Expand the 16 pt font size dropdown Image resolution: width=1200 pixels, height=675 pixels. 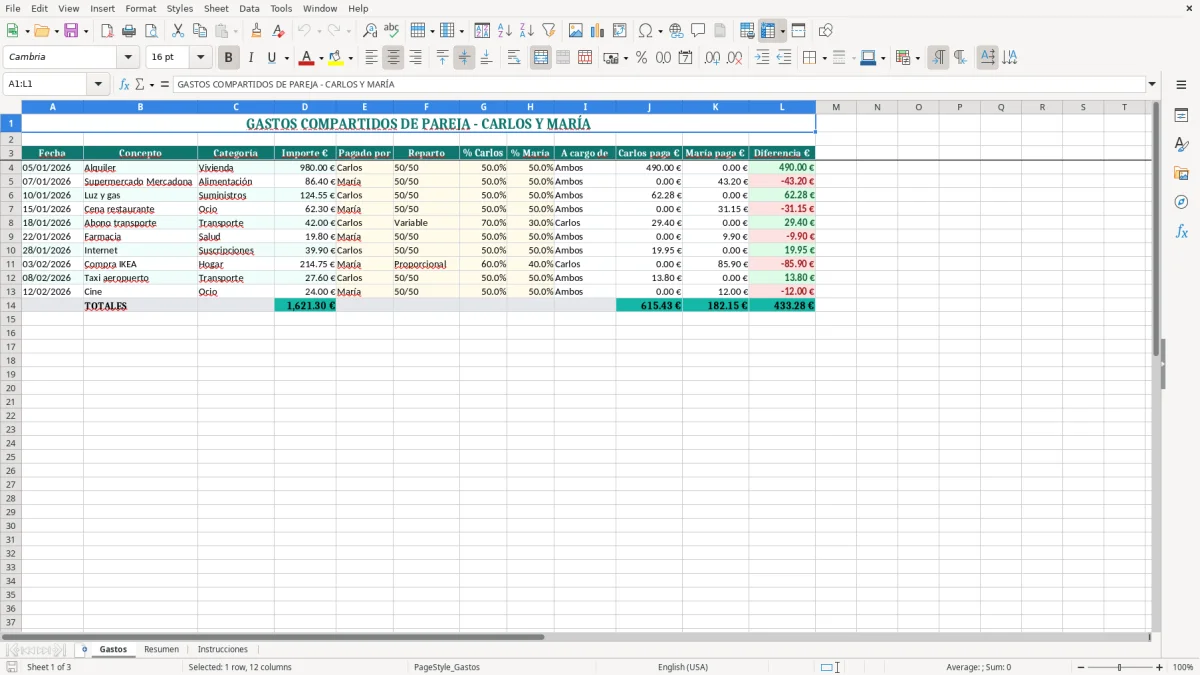[x=200, y=58]
